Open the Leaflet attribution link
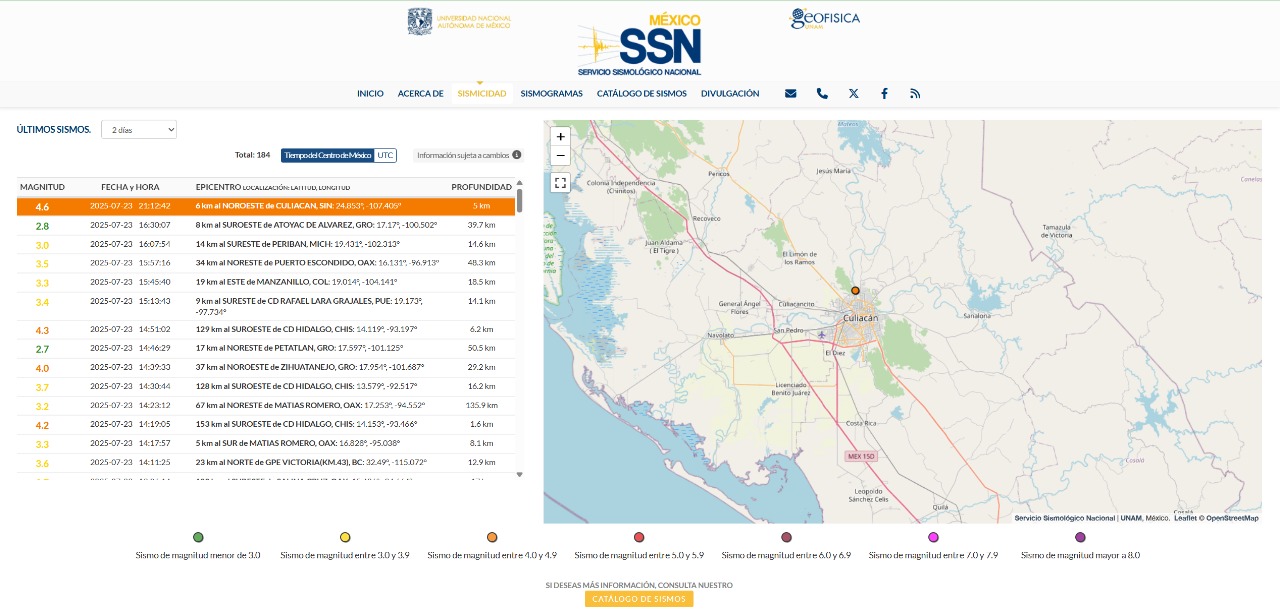Viewport: 1280px width, 609px height. (x=1184, y=518)
